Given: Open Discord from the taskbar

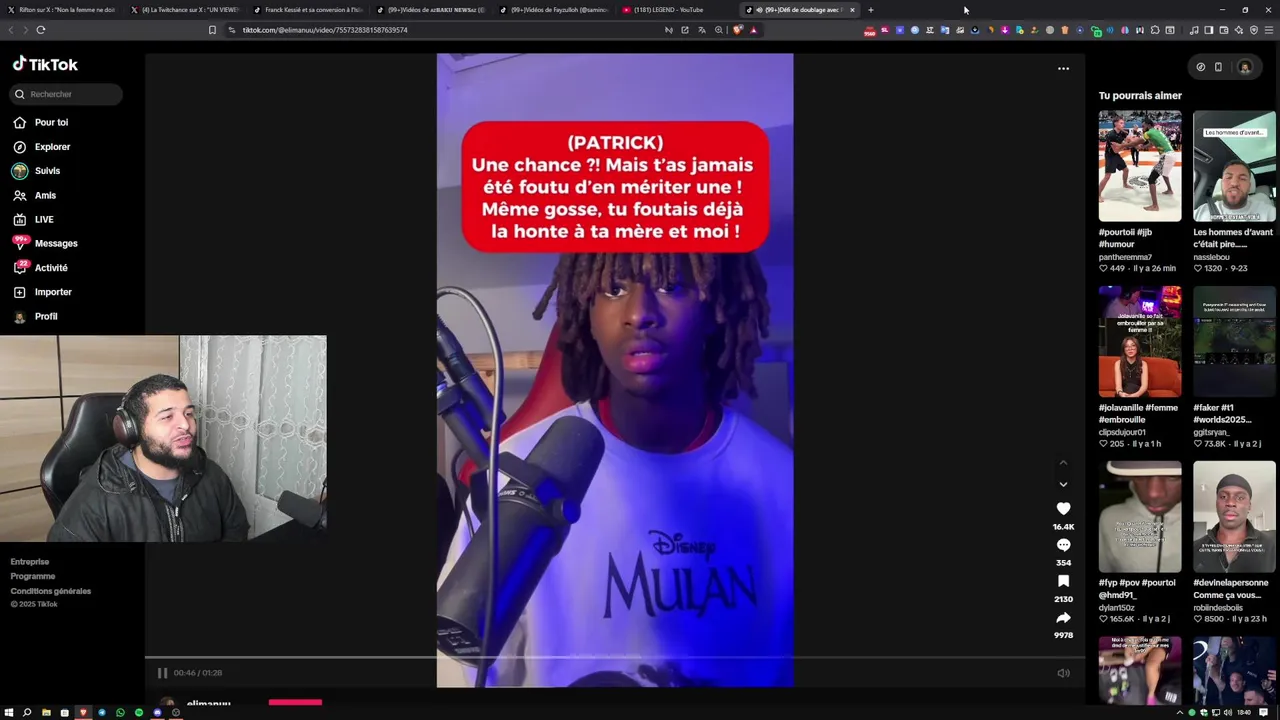Looking at the screenshot, I should (157, 712).
